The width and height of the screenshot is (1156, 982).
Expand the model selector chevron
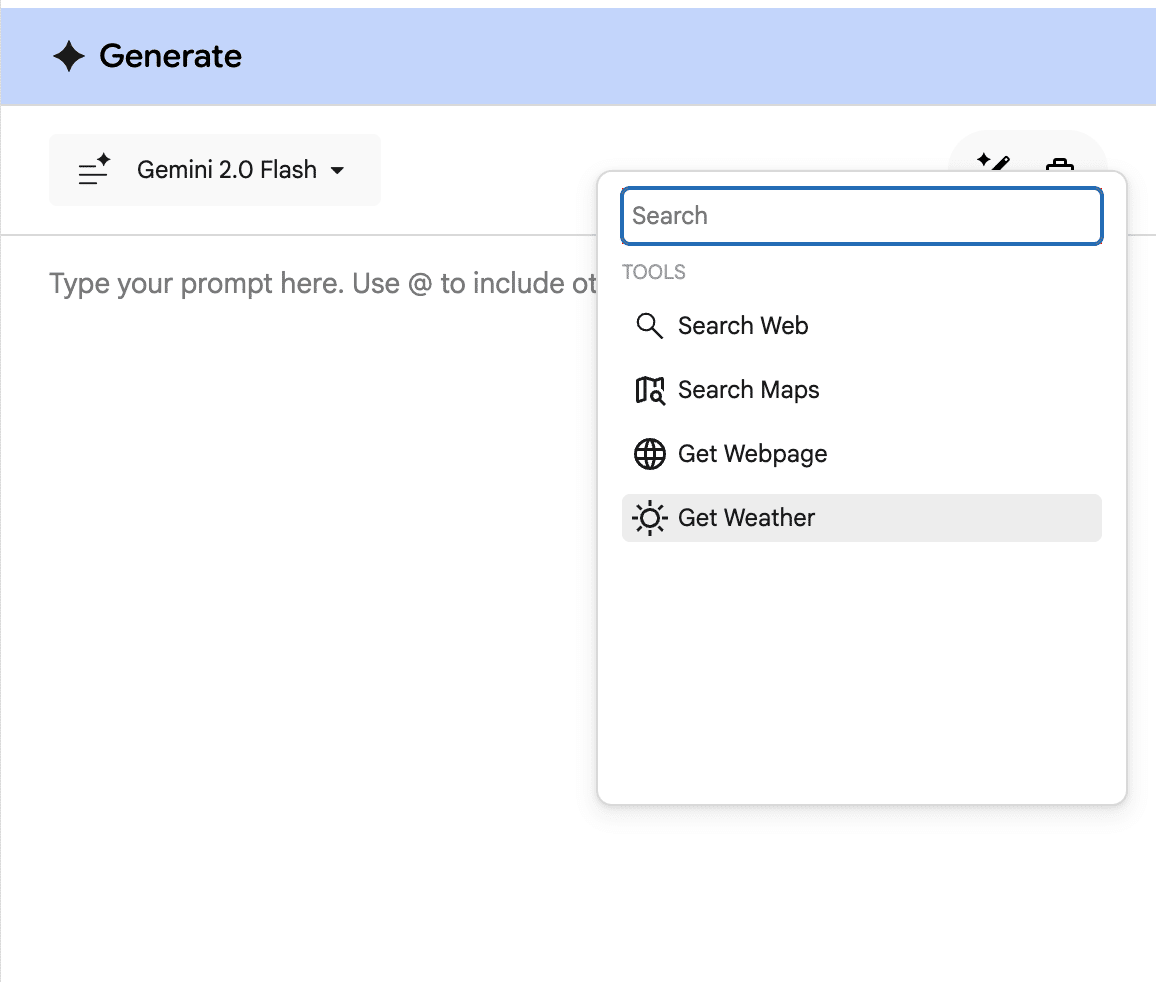pos(337,171)
